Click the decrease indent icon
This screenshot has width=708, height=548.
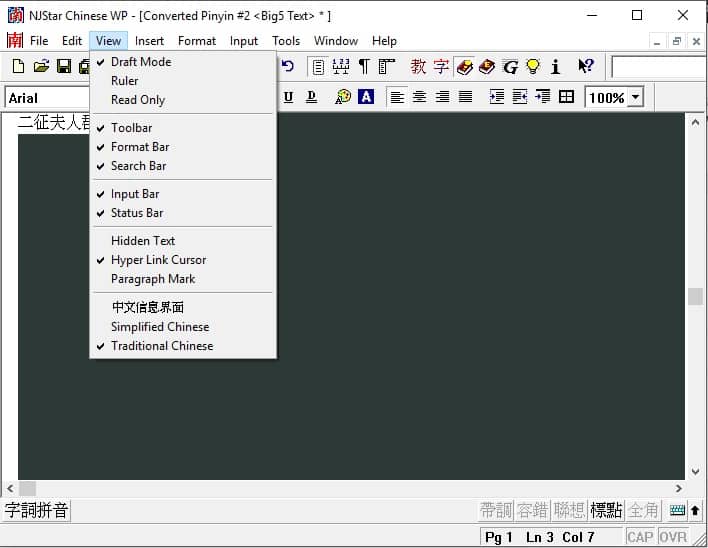pos(520,97)
